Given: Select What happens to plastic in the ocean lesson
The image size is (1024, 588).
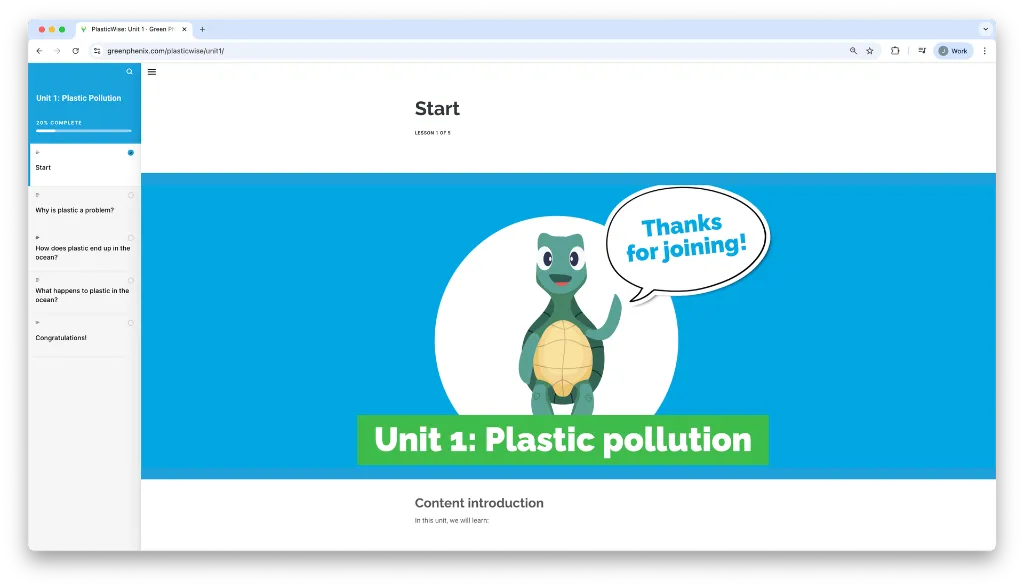Looking at the screenshot, I should point(82,295).
